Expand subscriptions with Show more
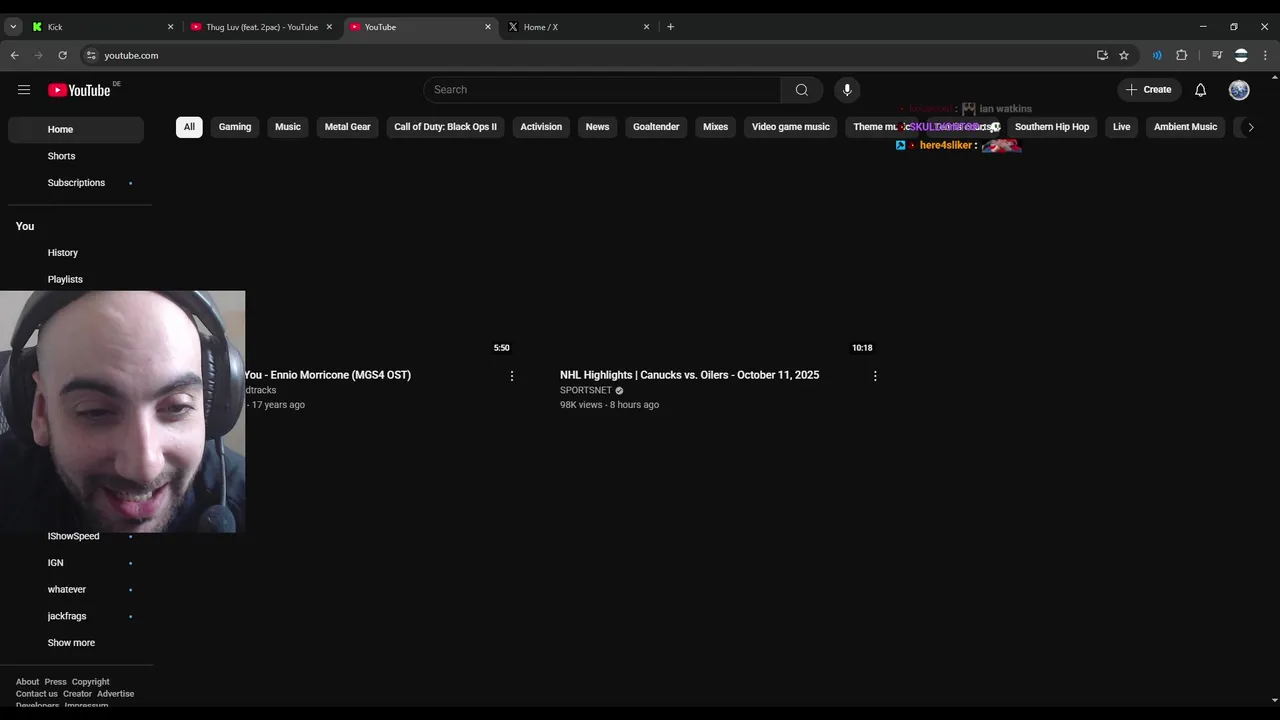 pyautogui.click(x=71, y=643)
